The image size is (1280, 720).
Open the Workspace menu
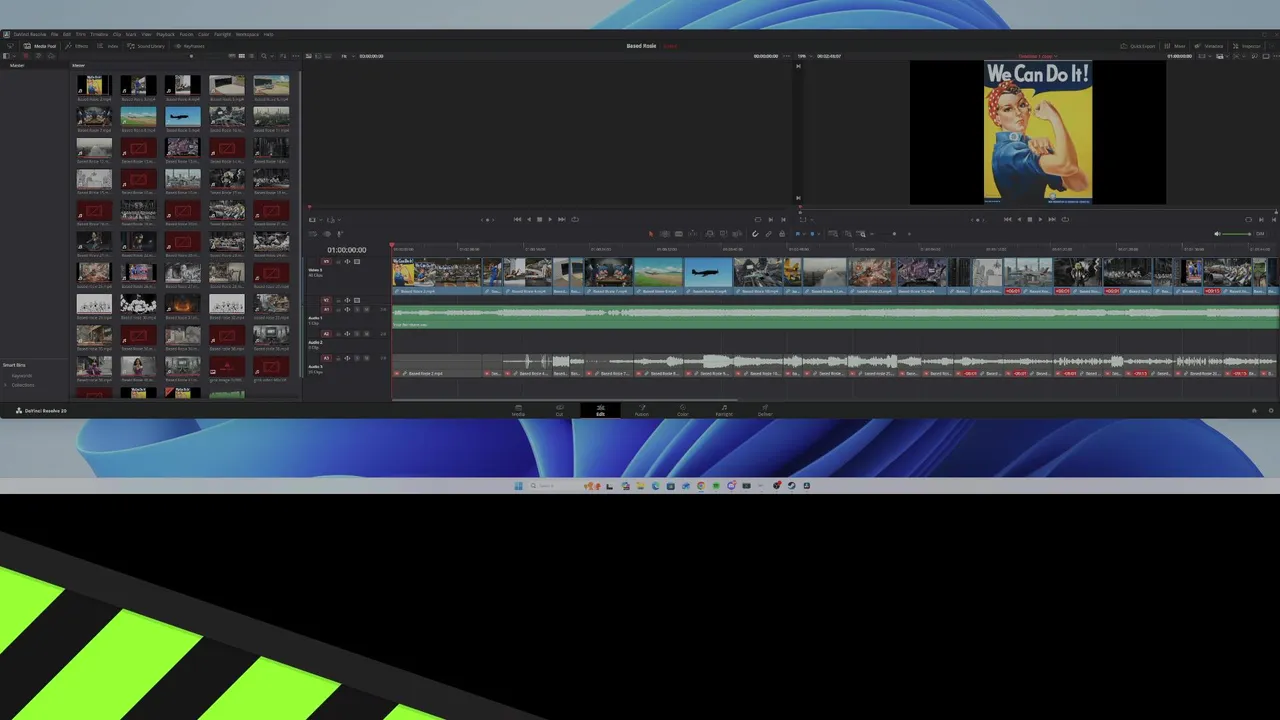pos(247,34)
